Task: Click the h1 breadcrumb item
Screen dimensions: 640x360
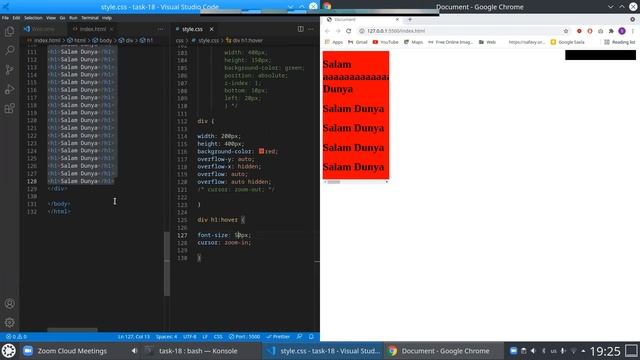Action: click(147, 40)
